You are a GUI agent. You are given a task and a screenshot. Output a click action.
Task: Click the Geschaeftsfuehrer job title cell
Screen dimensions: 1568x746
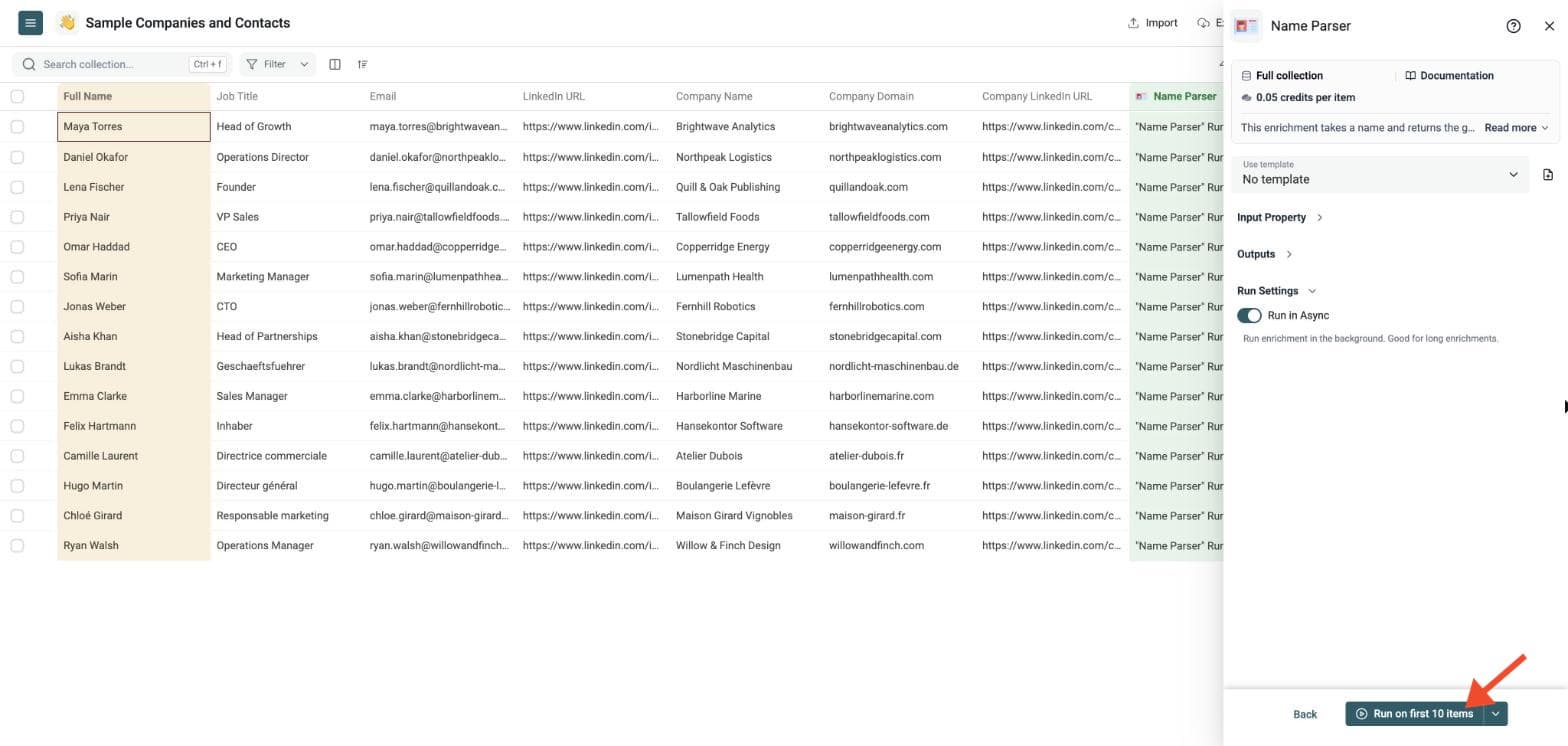tap(287, 366)
